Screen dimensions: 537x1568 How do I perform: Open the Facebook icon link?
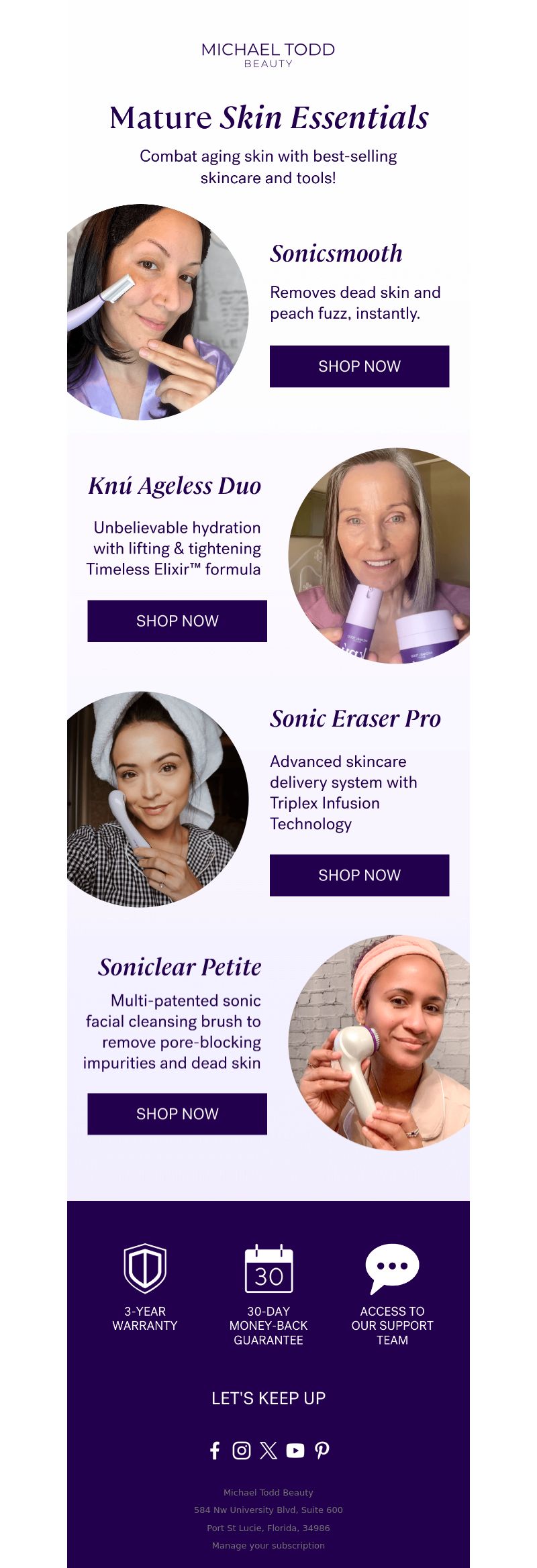click(215, 1451)
